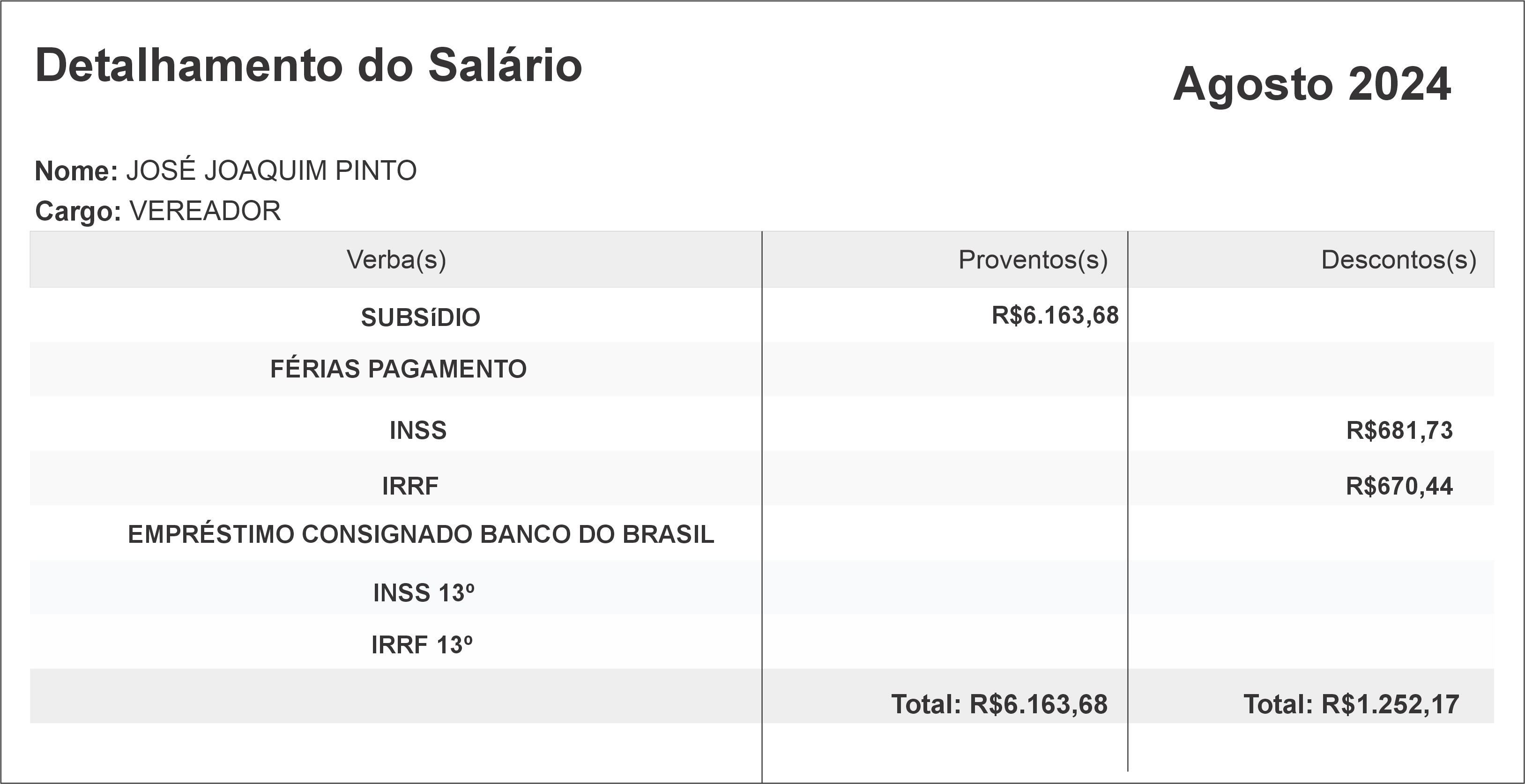The height and width of the screenshot is (784, 1525).
Task: Select the "INSS 13º" row label
Action: click(423, 593)
